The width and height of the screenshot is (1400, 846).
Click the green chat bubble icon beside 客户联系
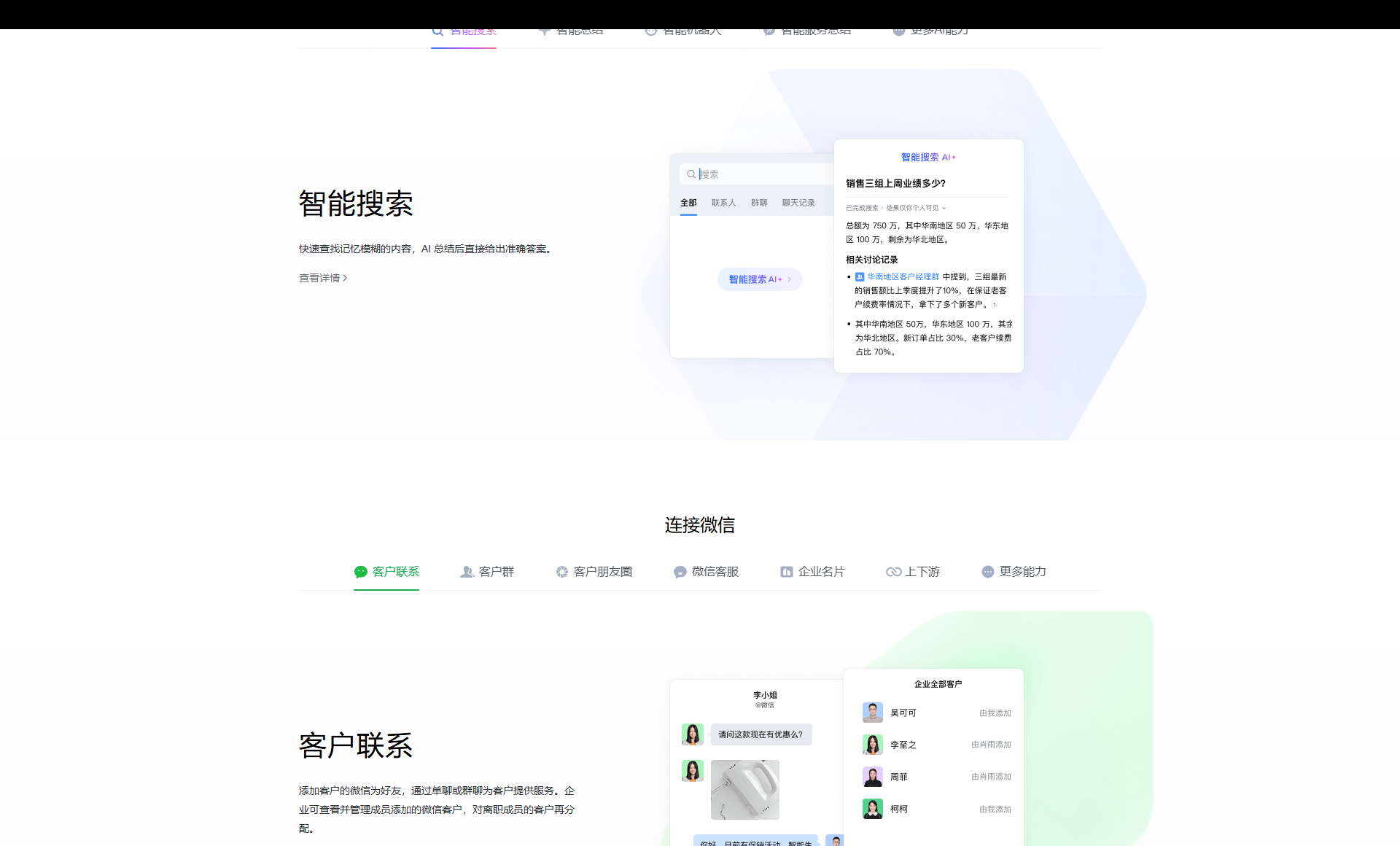coord(361,572)
